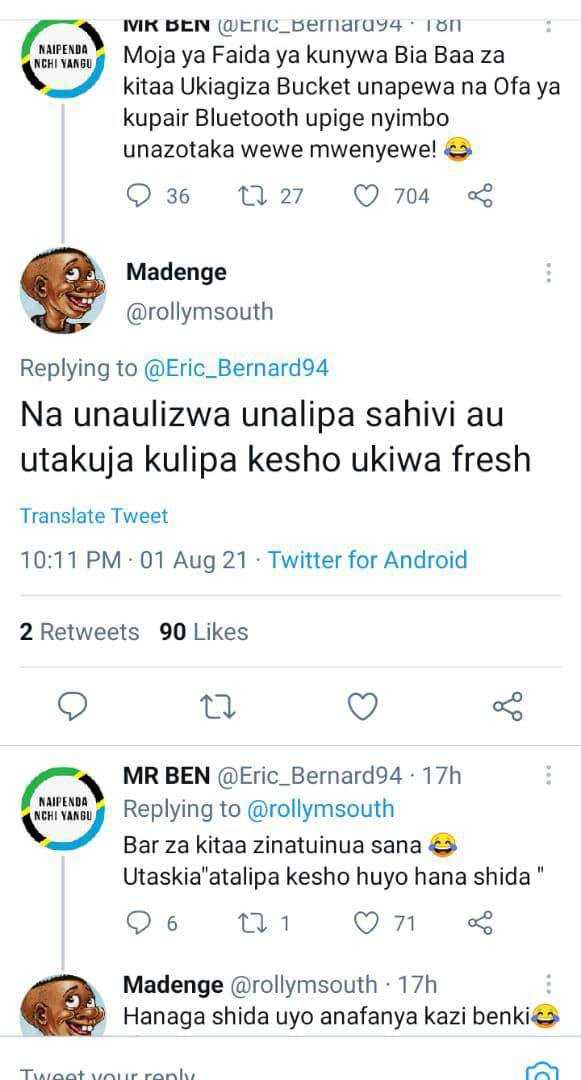Open Madenge's profile picture
This screenshot has height=1080, width=581.
62,290
